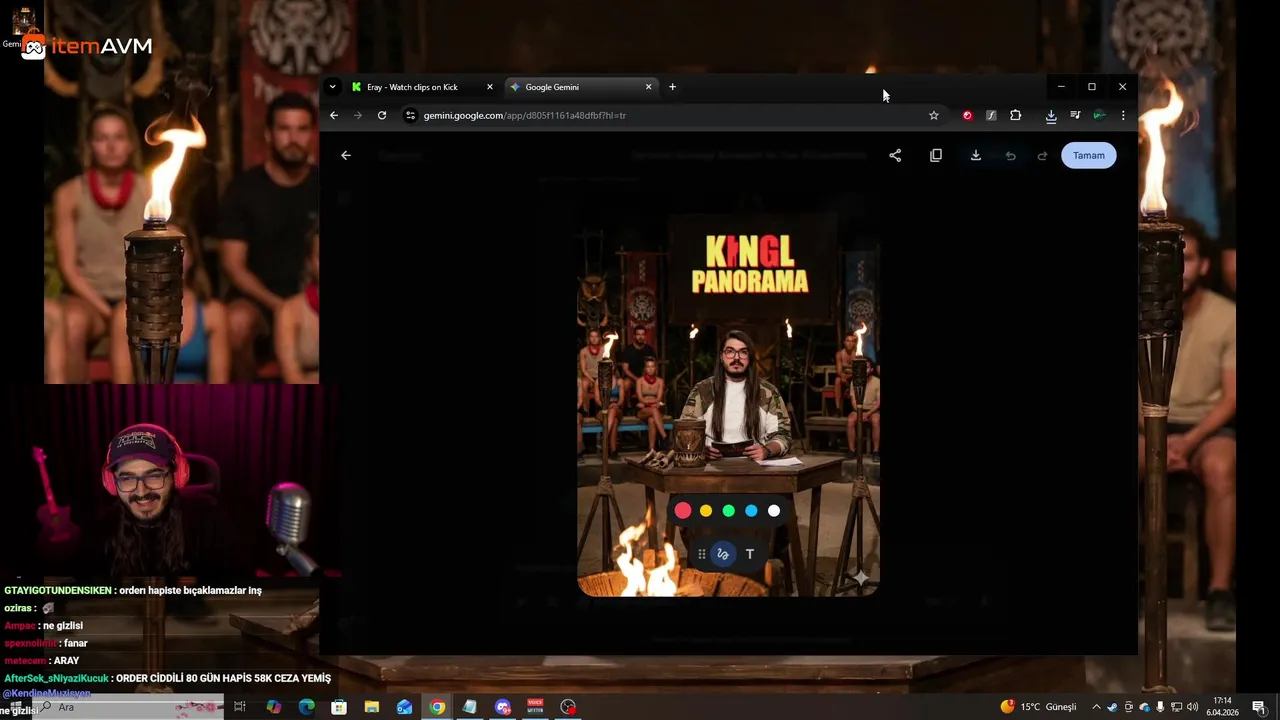Viewport: 1280px width, 720px height.
Task: Open Task View on taskbar
Action: click(x=240, y=707)
